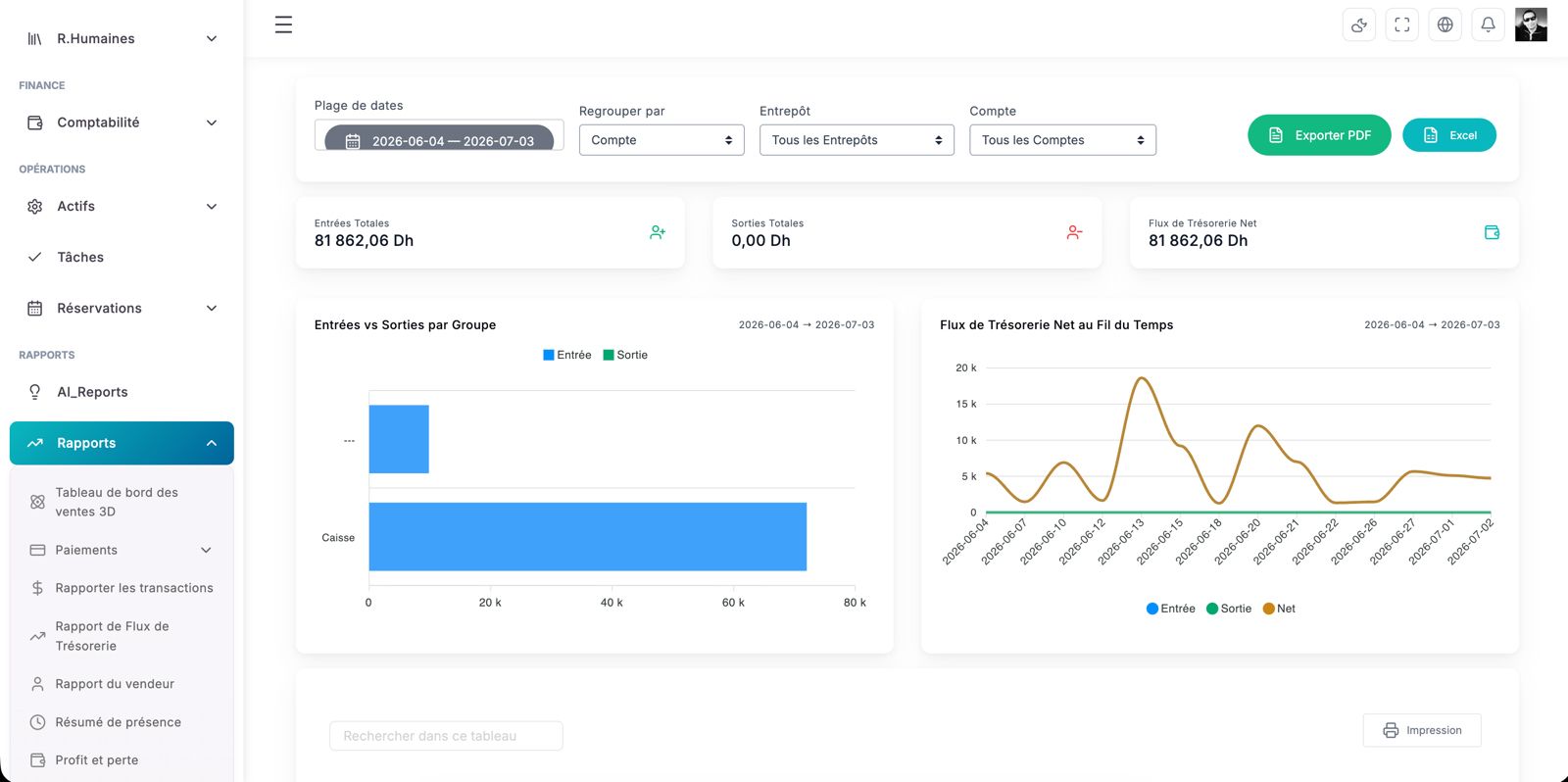This screenshot has height=782, width=1568.
Task: Click Flux de Trésorerie Net au Fil du Temps title
Action: [x=1056, y=325]
